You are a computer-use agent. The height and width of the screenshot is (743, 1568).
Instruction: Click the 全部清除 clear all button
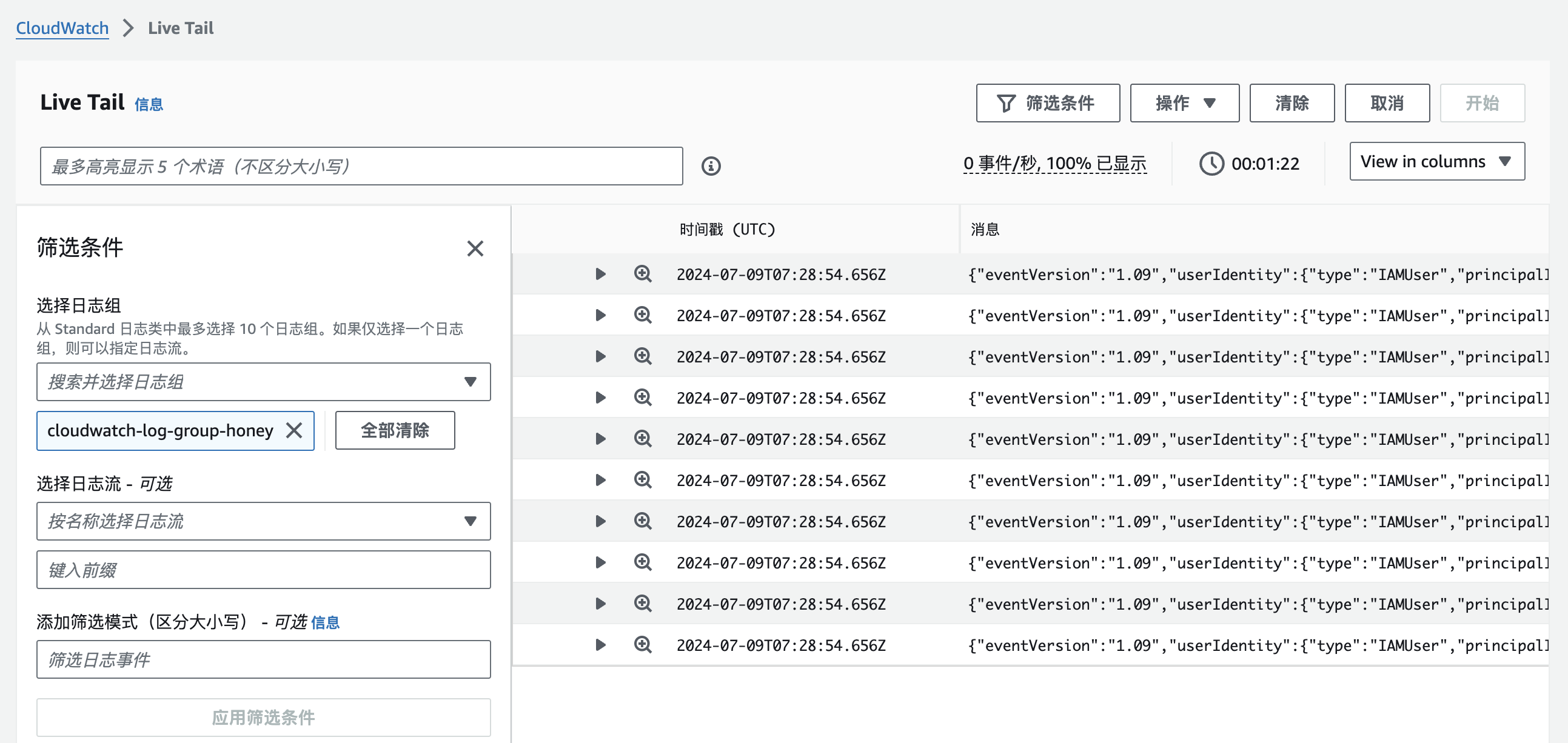[395, 431]
